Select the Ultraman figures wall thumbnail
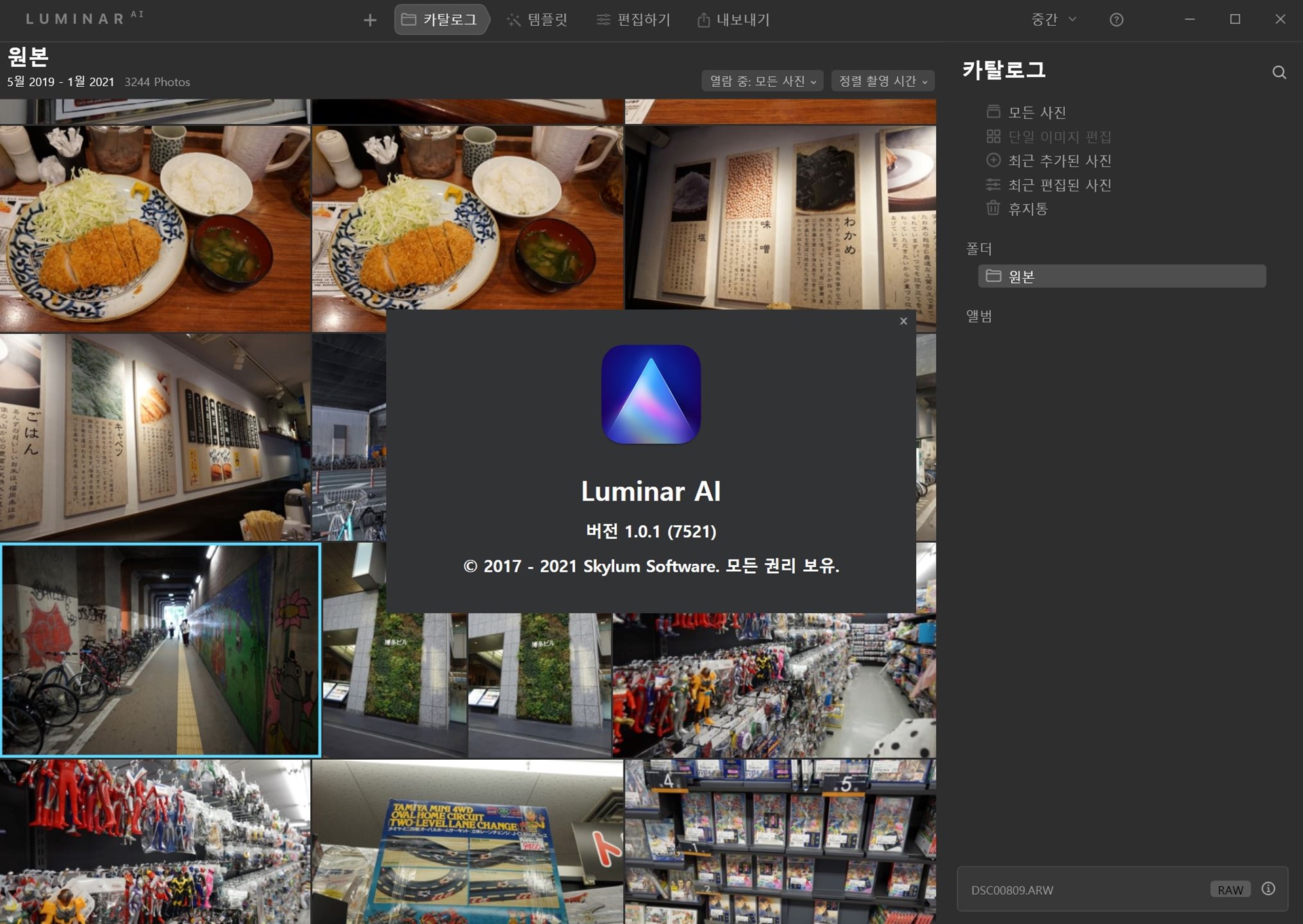1303x924 pixels. tap(155, 842)
